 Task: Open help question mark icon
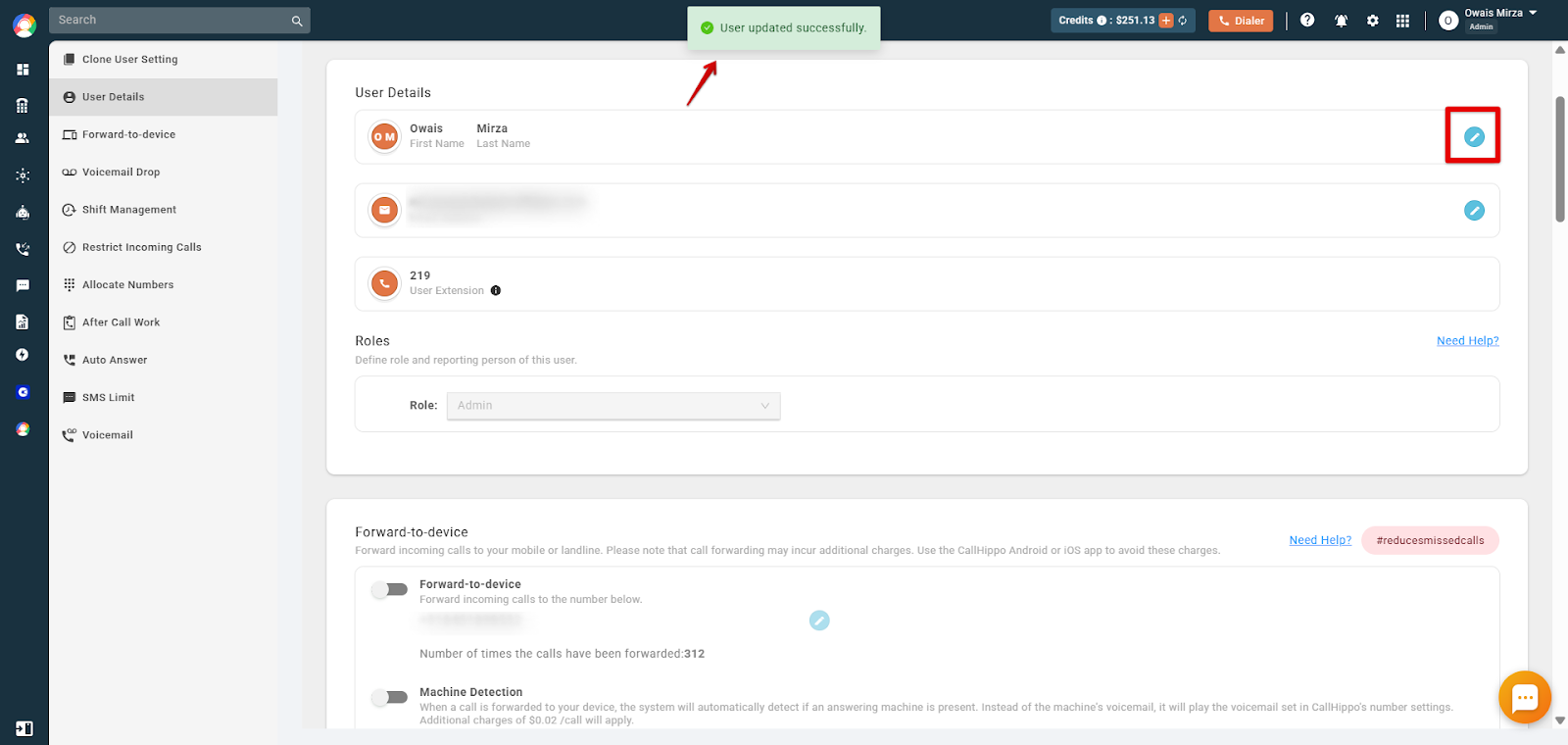coord(1307,20)
